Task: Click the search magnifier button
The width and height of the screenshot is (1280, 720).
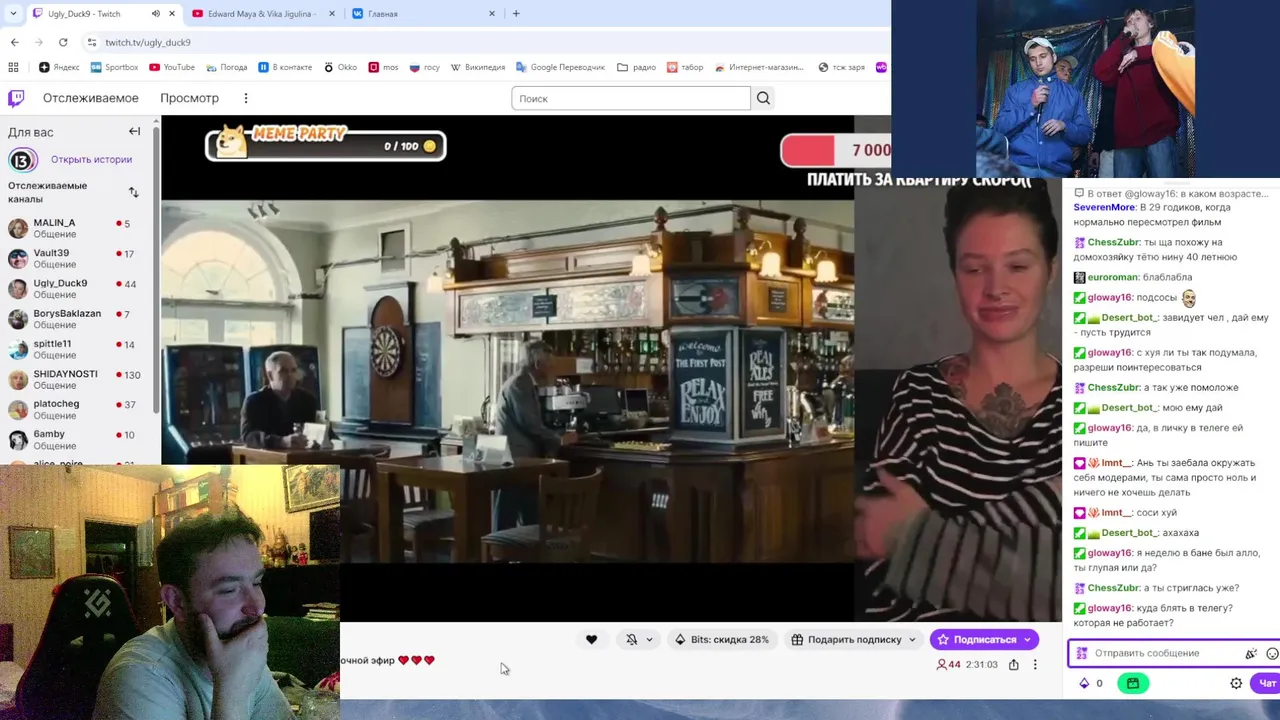Action: pos(763,98)
